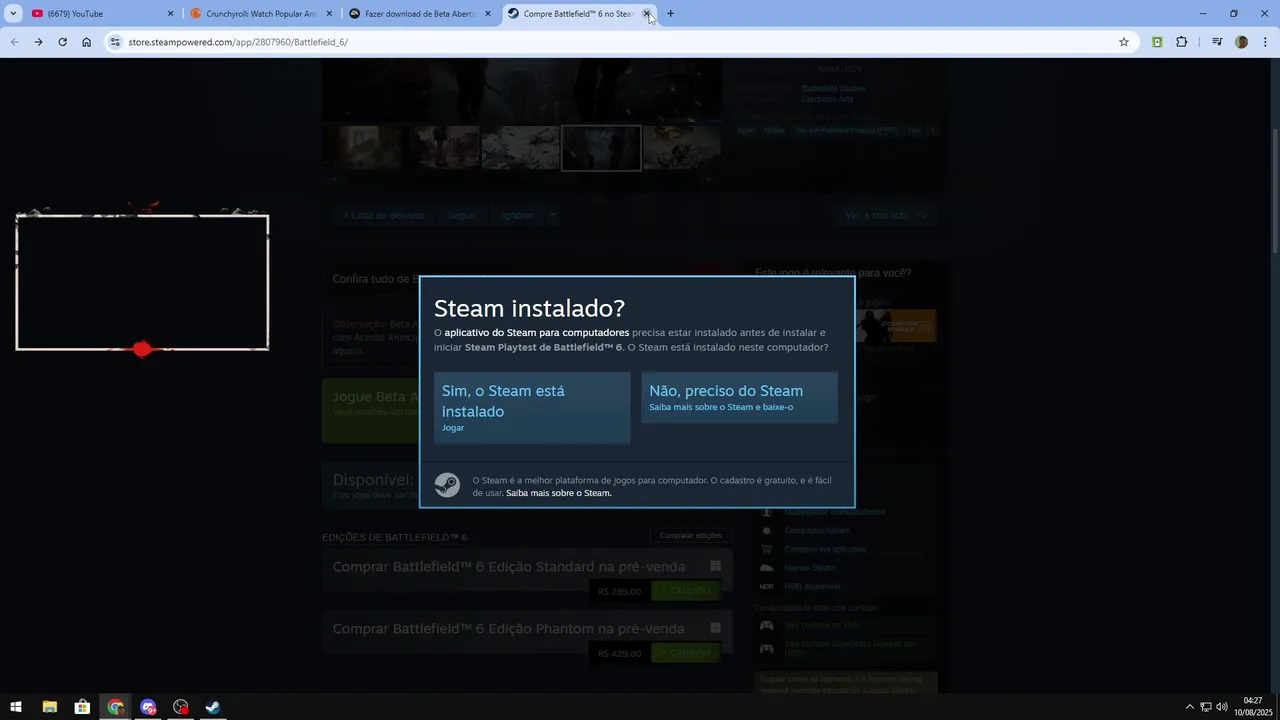Open the media controls icon
Viewport: 1280px width, 720px height.
(1217, 42)
